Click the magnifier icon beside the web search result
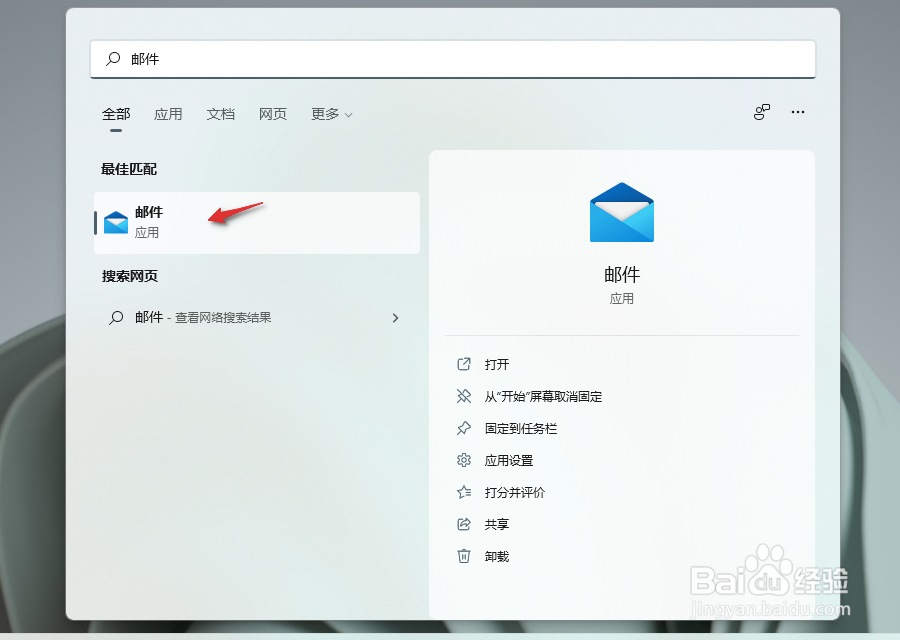900x640 pixels. [x=116, y=317]
